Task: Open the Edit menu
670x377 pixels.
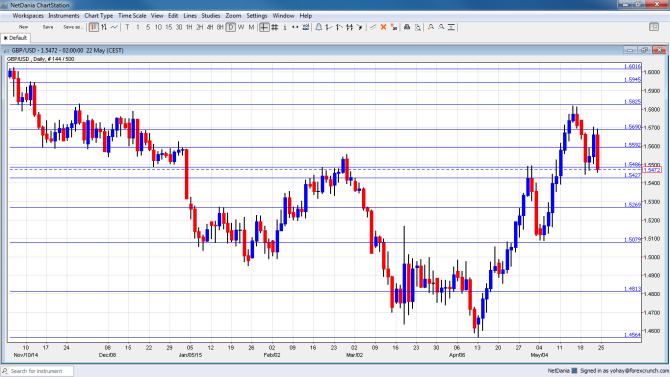Action: 173,16
